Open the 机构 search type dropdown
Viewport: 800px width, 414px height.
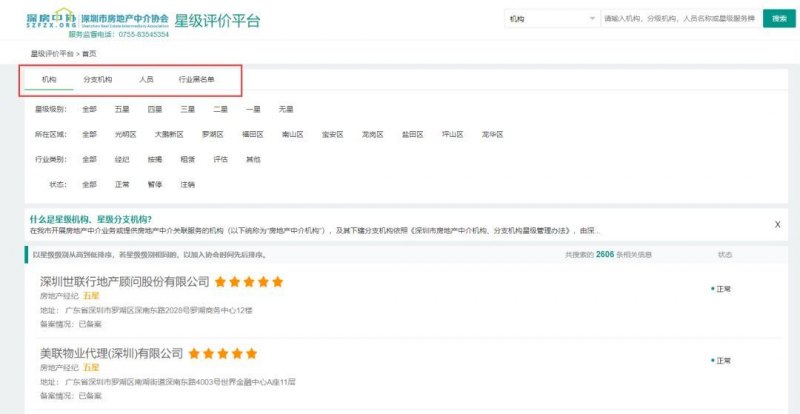(552, 19)
